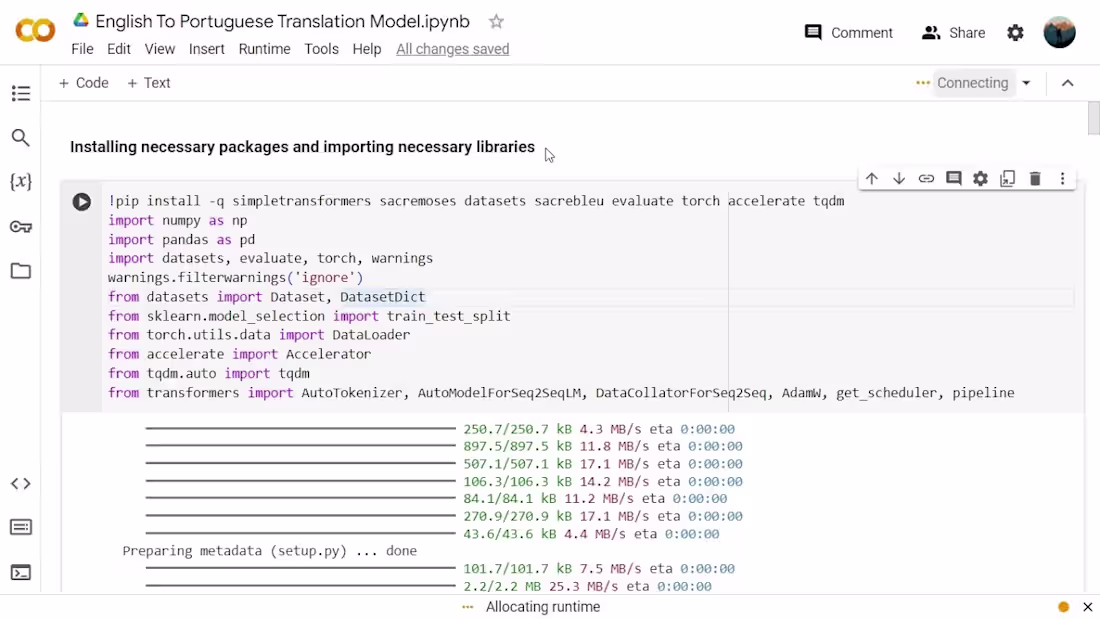1100x619 pixels.
Task: Open cell editor settings gear
Action: 980,178
